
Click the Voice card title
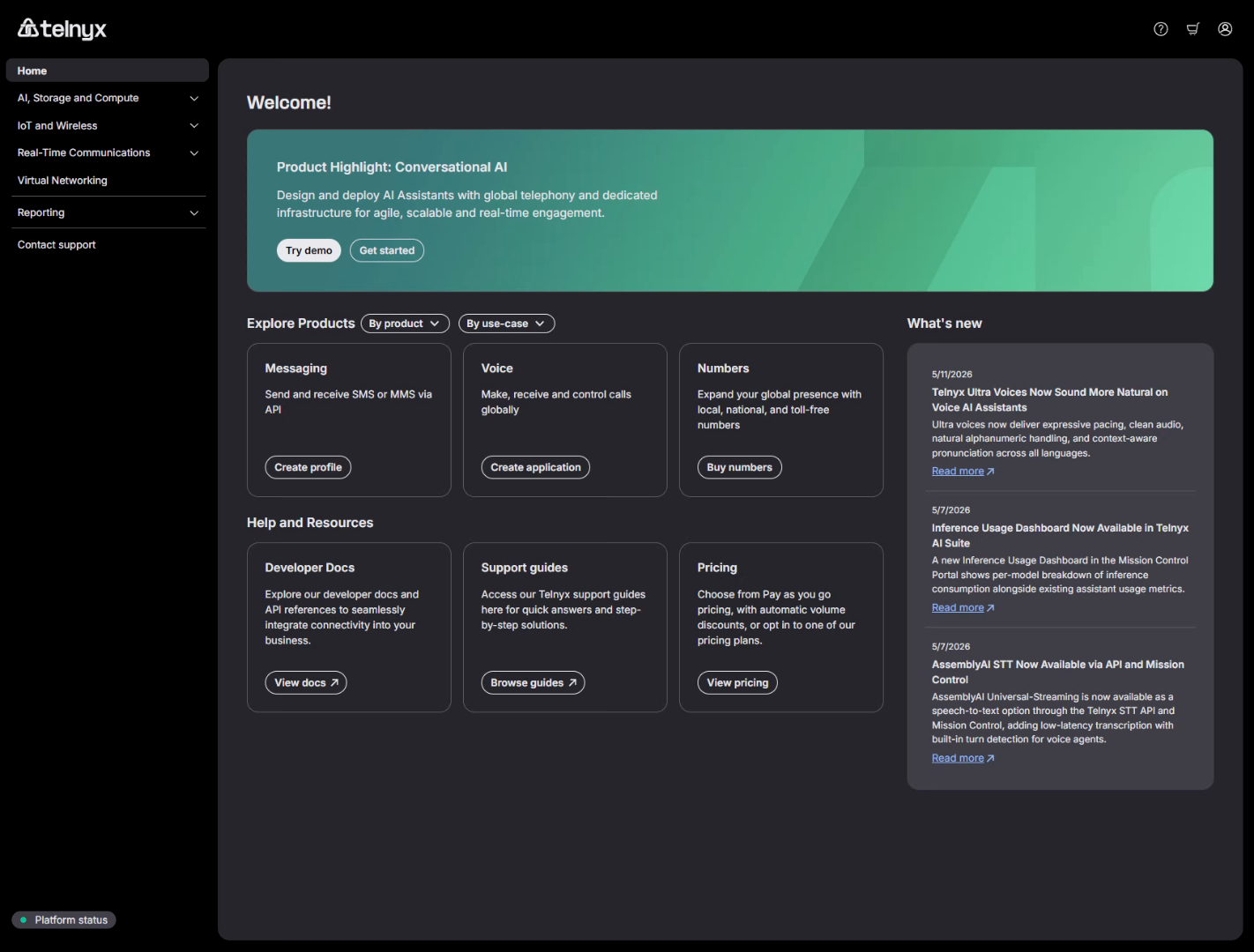coord(497,368)
